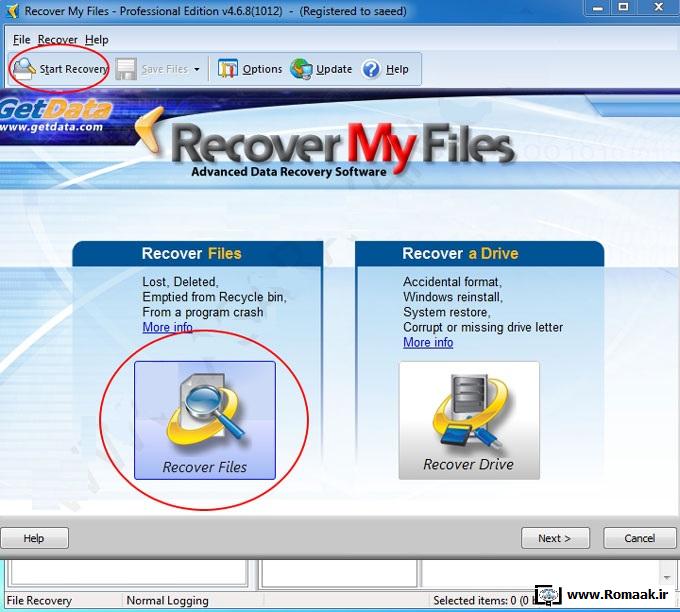Open the Help menu in menu bar
Screen dimensions: 680x612
pos(97,40)
